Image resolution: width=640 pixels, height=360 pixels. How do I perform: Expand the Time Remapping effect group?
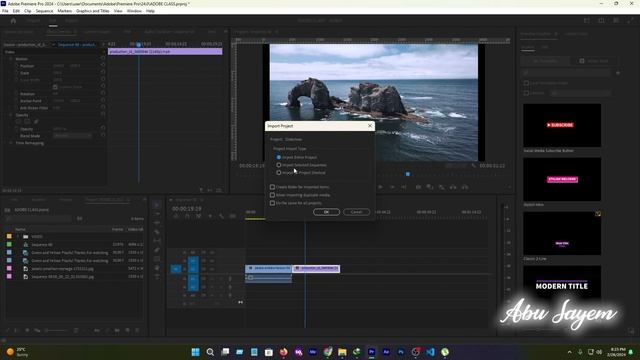11,143
